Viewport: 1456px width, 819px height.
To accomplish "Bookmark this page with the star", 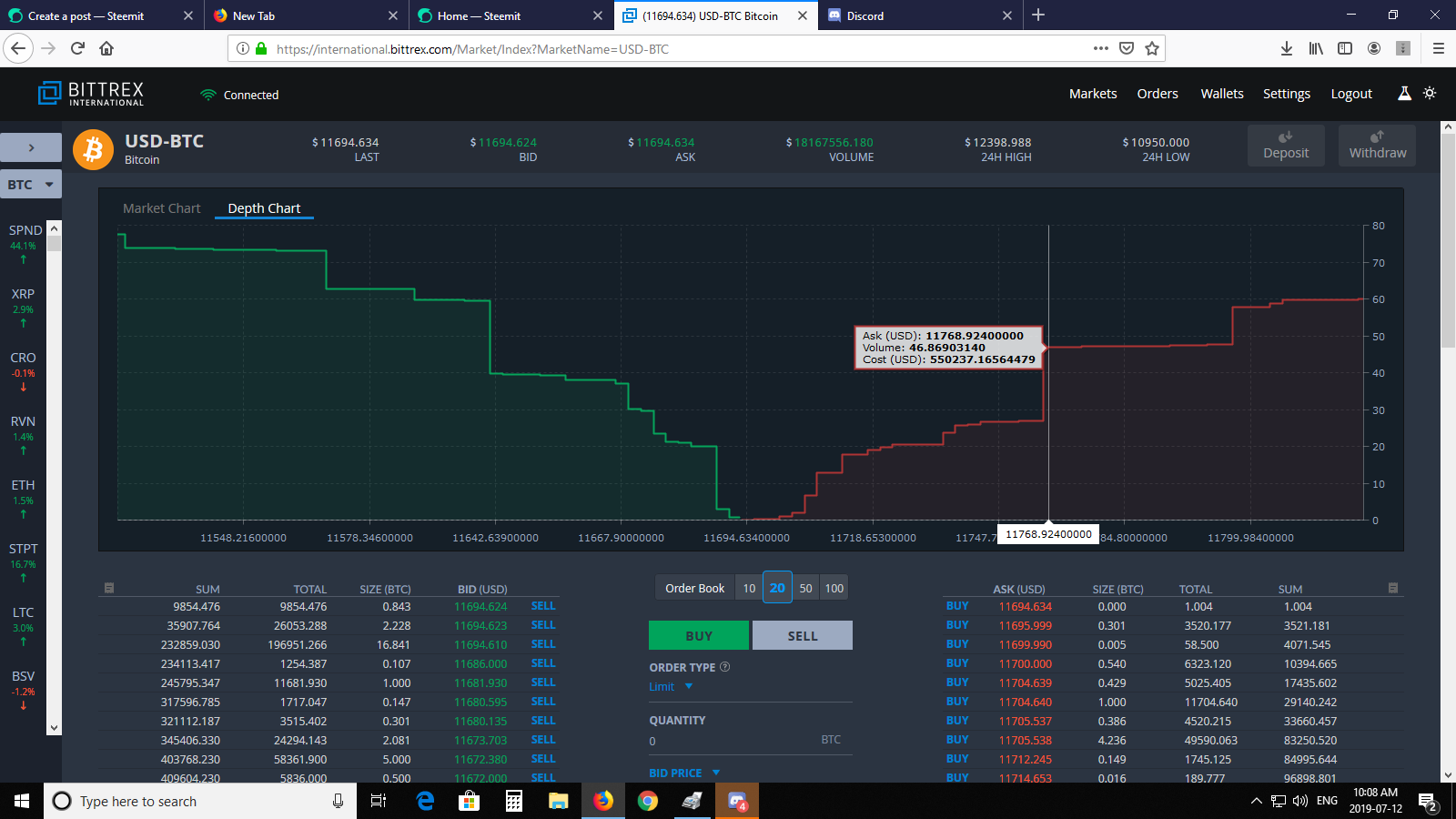I will pos(1152,48).
